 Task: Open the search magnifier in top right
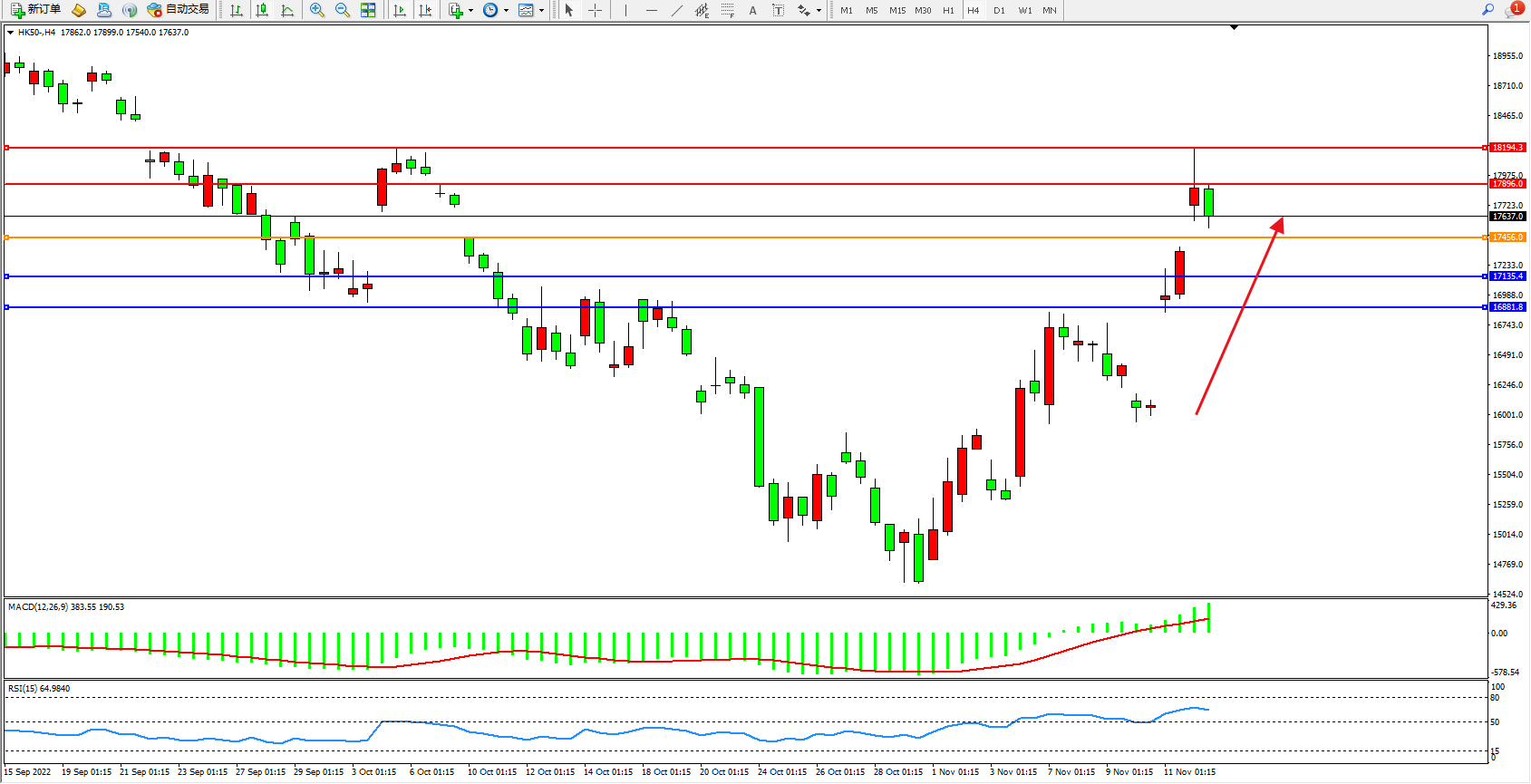1487,10
